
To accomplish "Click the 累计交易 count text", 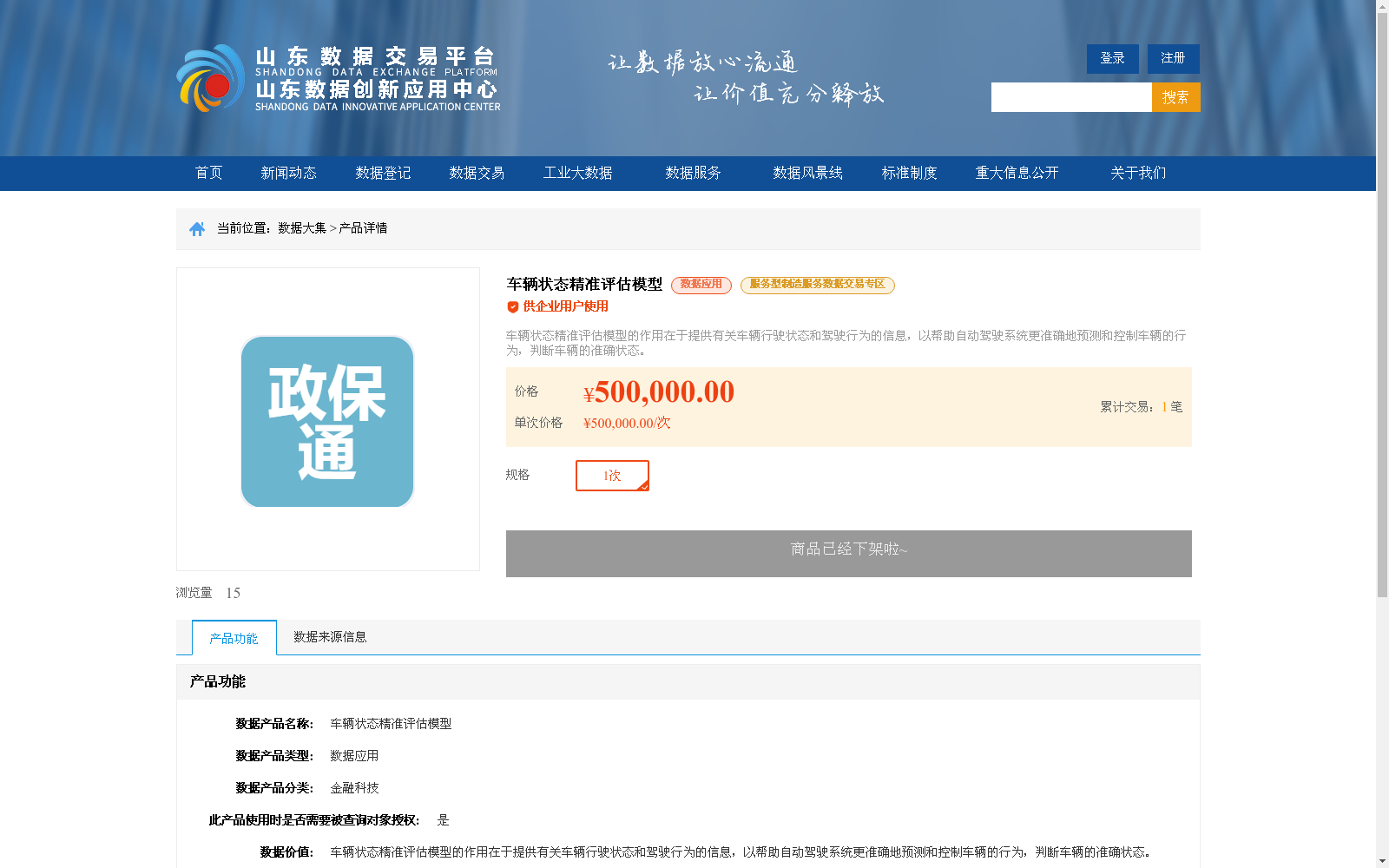I will point(1142,407).
